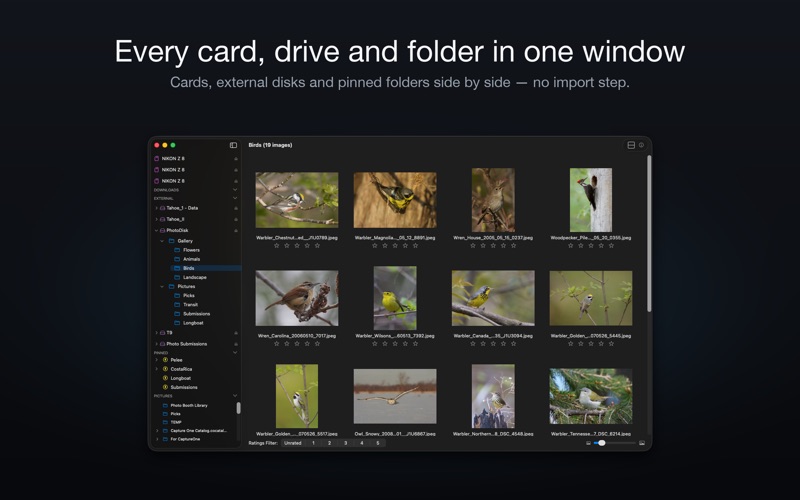Click the Gallery folder icon
Screen dimensions: 800x500
(x=171, y=241)
